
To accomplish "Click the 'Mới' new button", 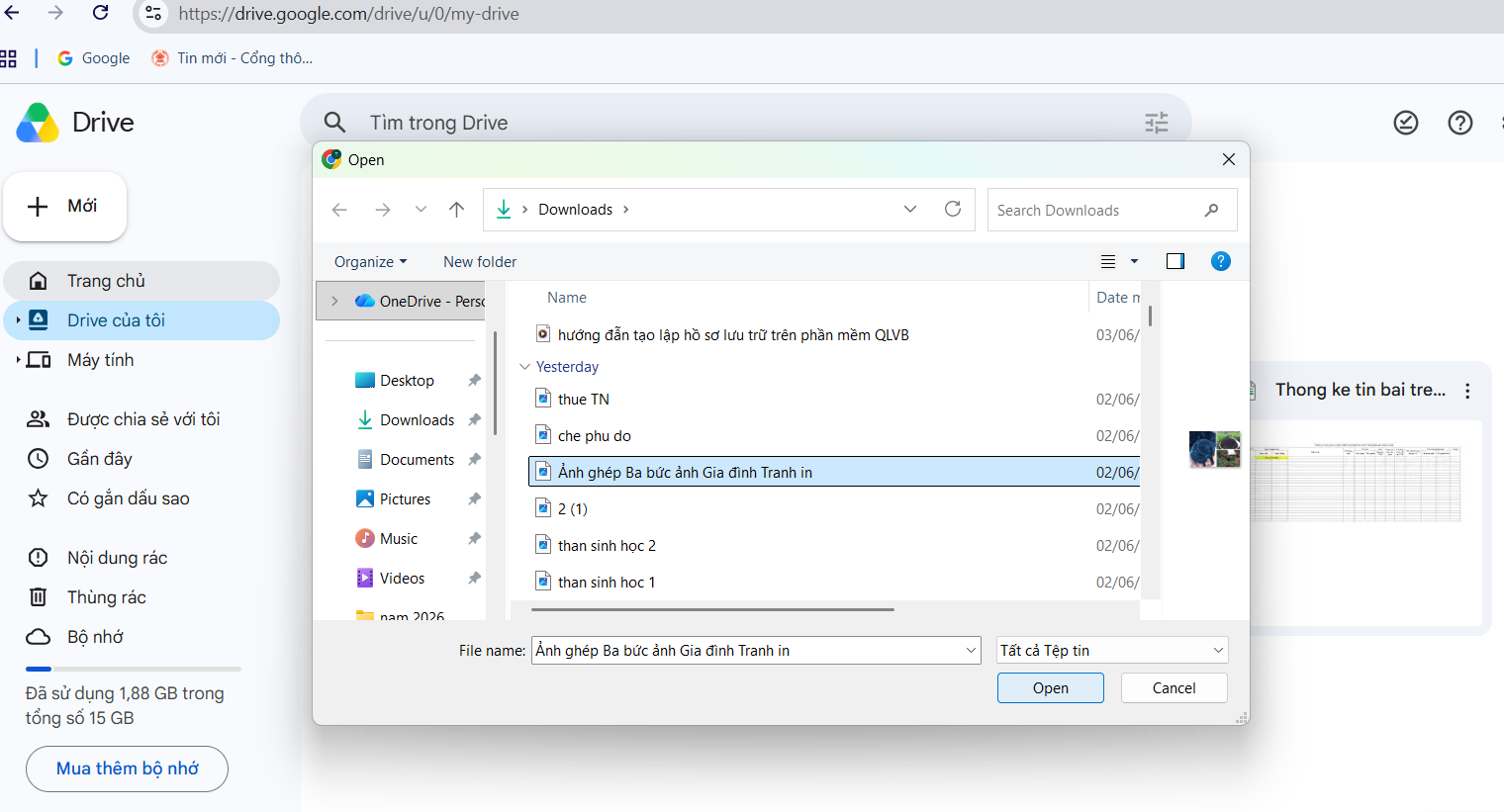I will 64,206.
